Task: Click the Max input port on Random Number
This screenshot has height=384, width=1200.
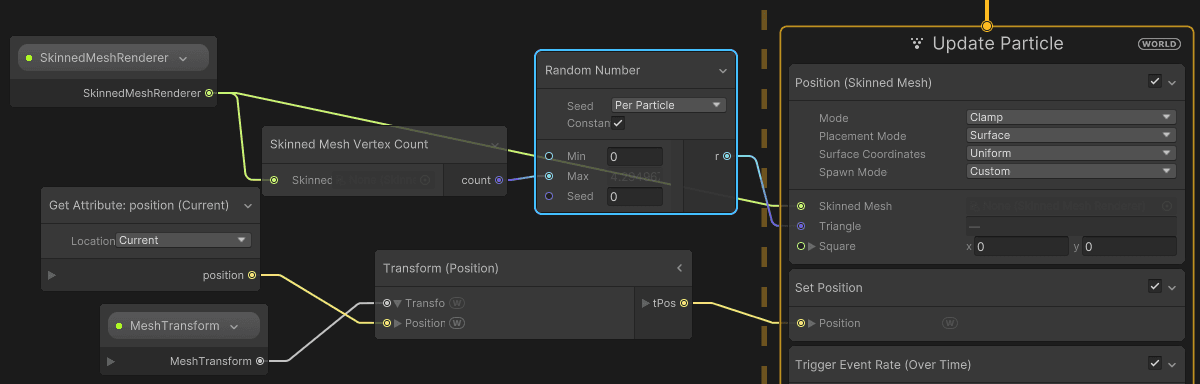Action: 549,176
